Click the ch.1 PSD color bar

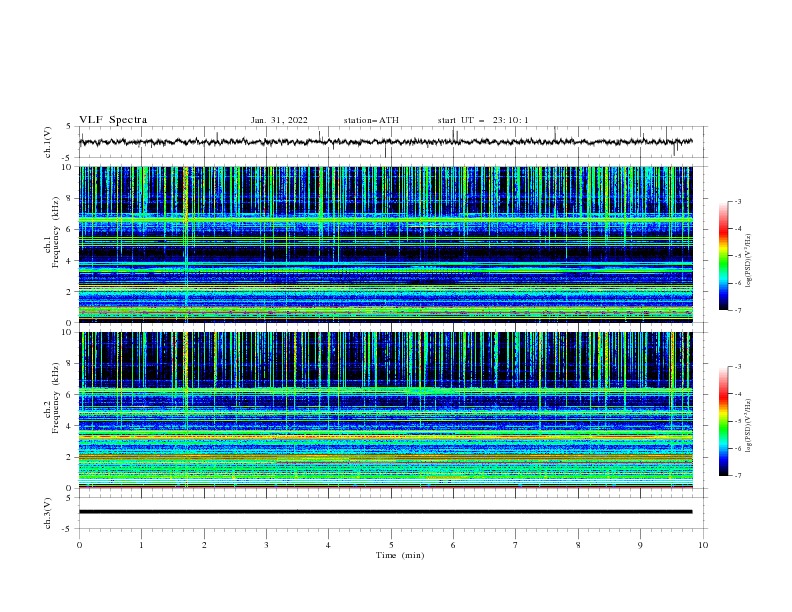point(723,256)
